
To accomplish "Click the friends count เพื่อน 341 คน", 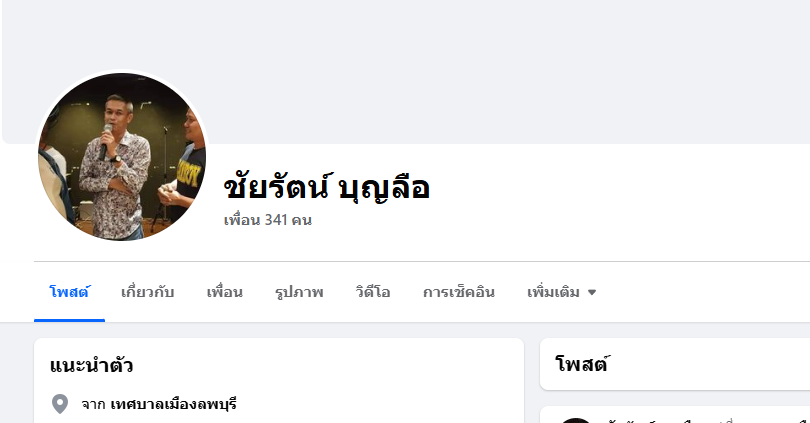I will (268, 220).
